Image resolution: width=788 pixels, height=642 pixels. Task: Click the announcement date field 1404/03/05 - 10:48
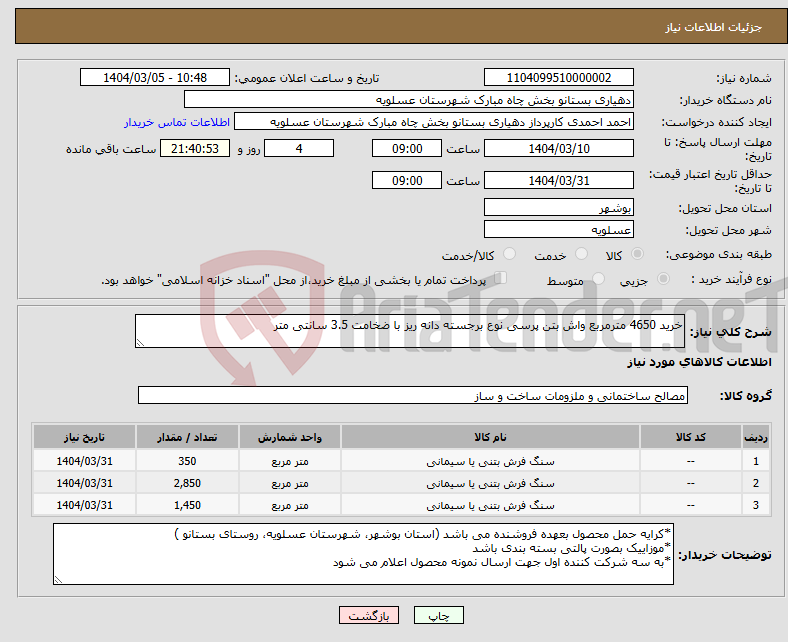pyautogui.click(x=155, y=77)
